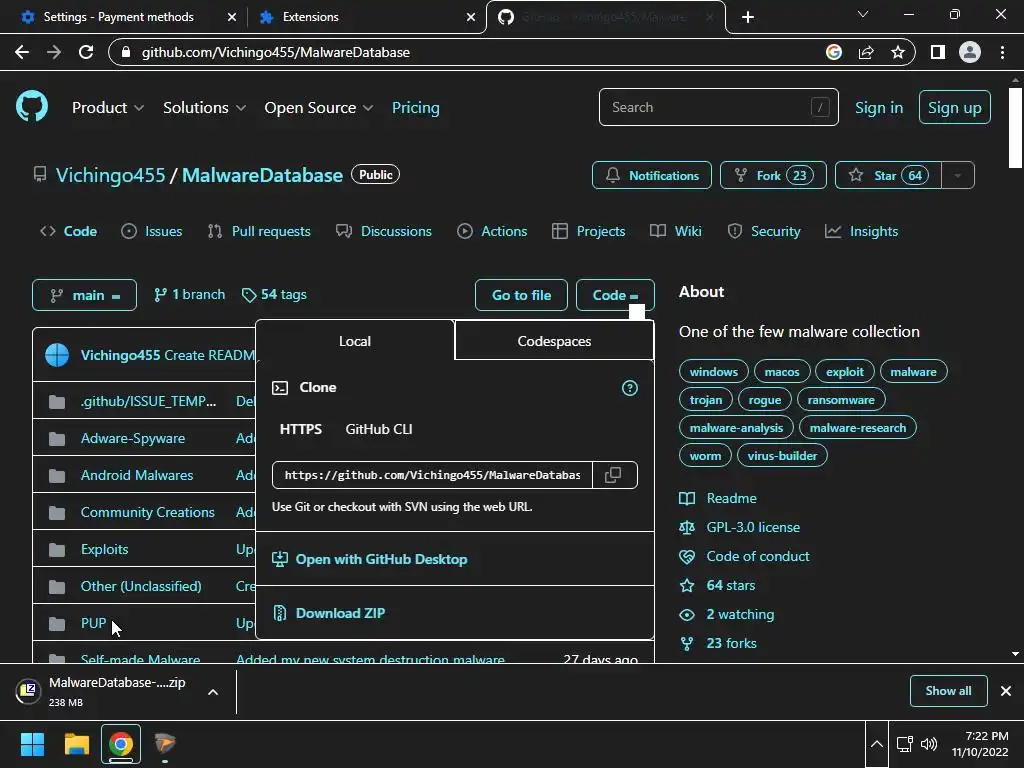The width and height of the screenshot is (1024, 768).
Task: Open the Pull requests tab
Action: (259, 231)
